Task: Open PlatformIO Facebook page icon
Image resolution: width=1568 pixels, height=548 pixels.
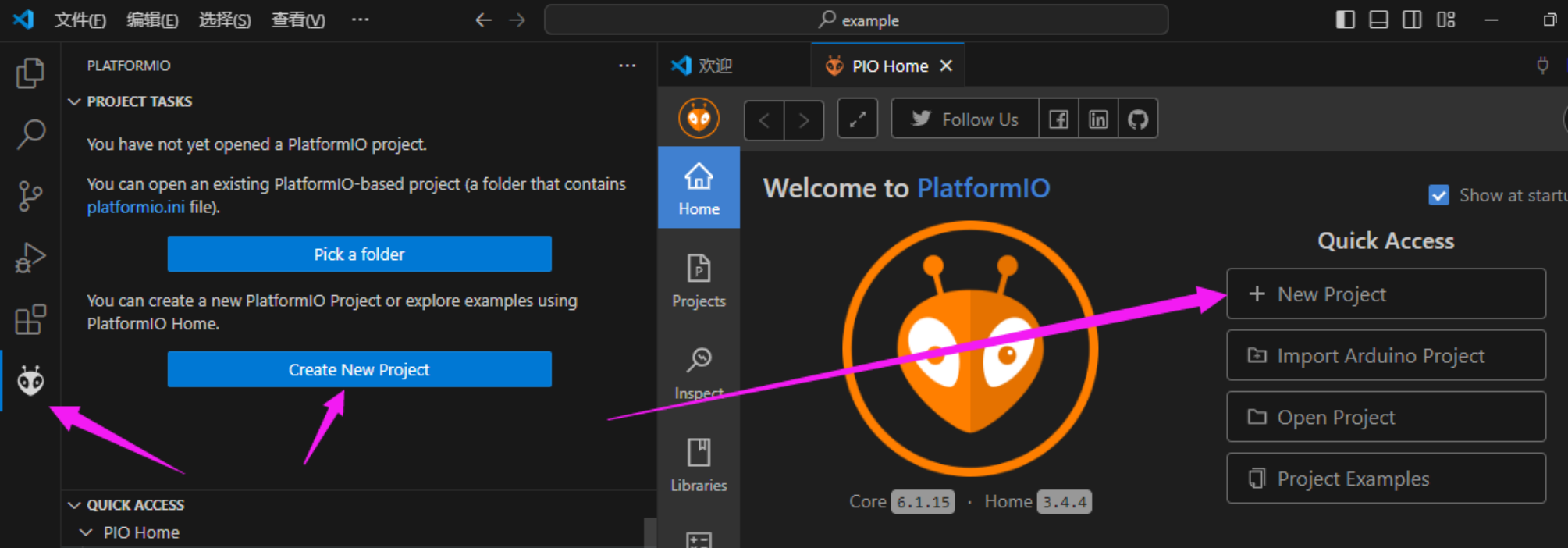Action: (1058, 119)
